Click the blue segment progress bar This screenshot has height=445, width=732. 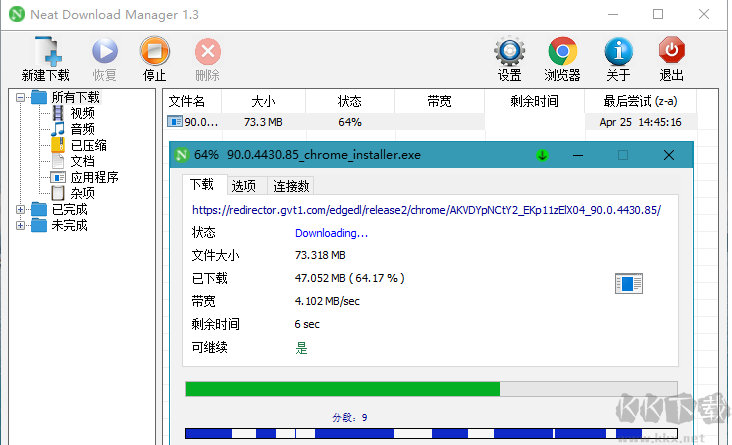click(x=431, y=433)
